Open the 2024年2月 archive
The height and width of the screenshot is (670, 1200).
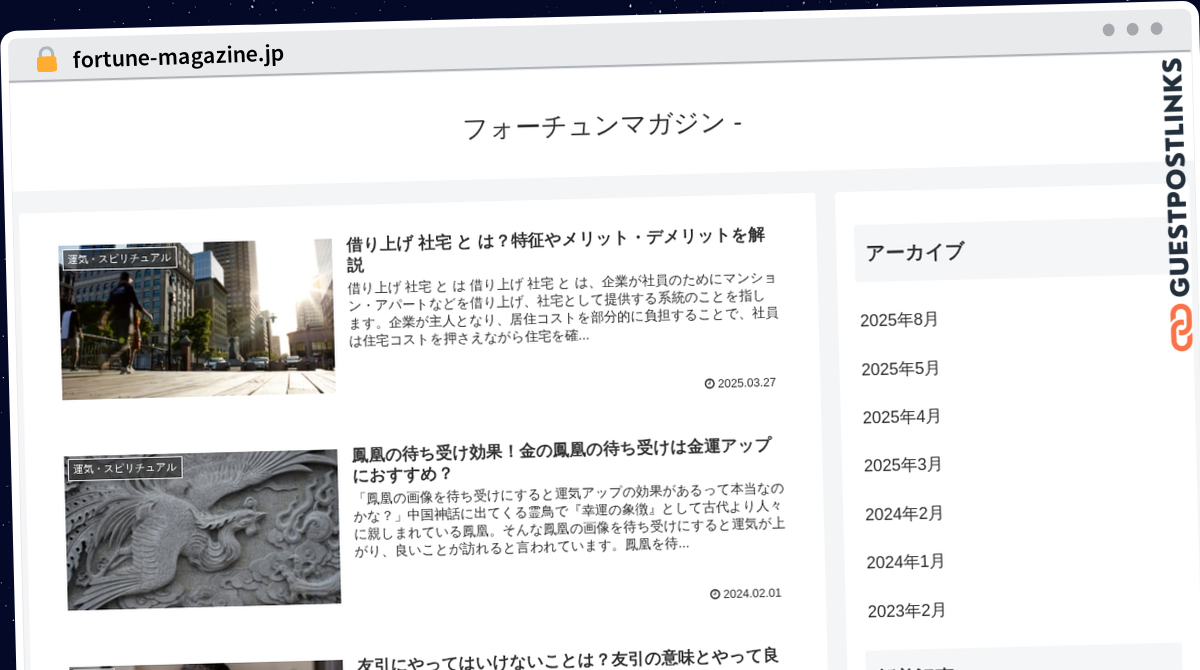(x=904, y=514)
